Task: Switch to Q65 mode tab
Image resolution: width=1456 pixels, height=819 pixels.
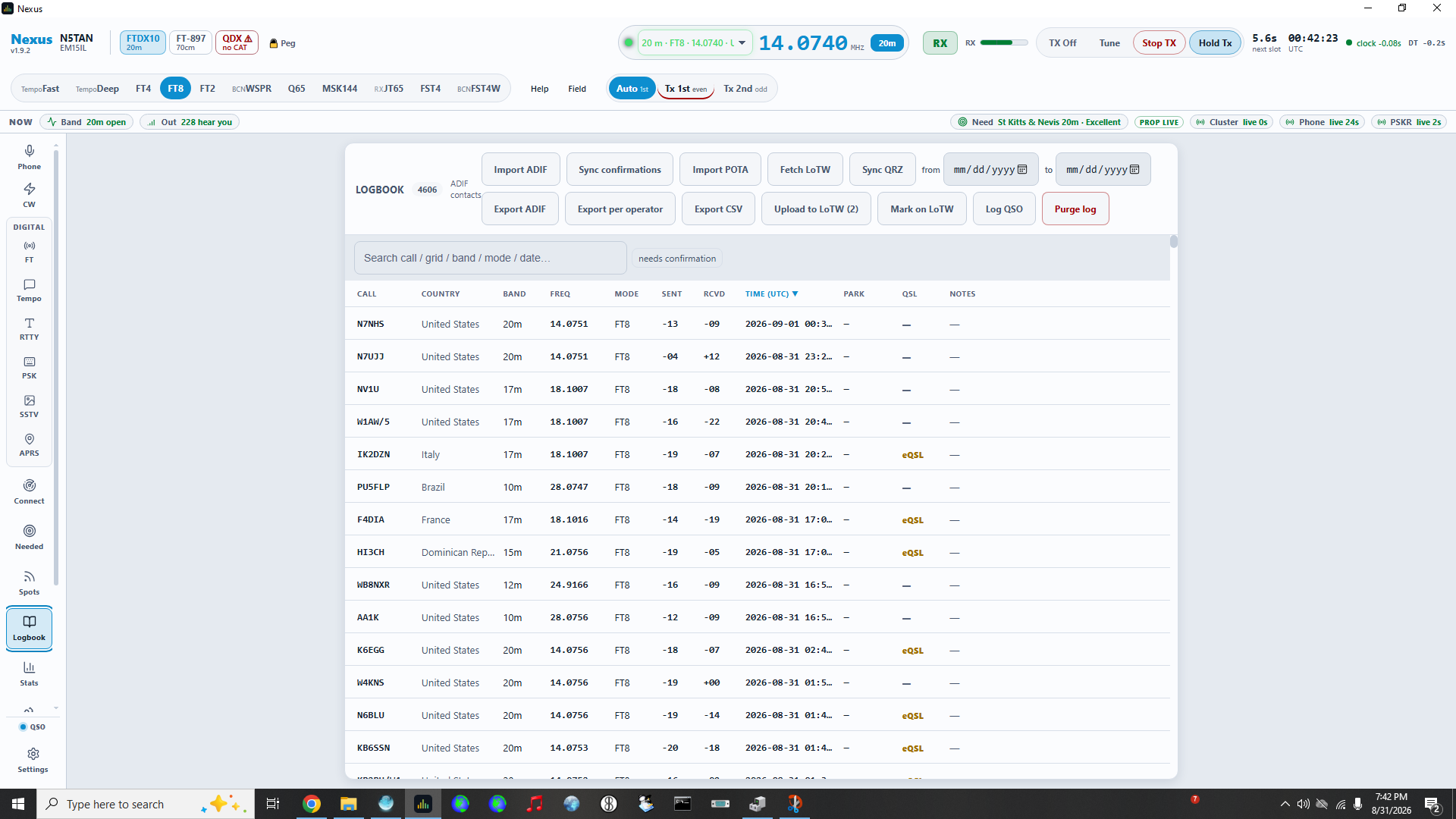Action: [x=297, y=89]
